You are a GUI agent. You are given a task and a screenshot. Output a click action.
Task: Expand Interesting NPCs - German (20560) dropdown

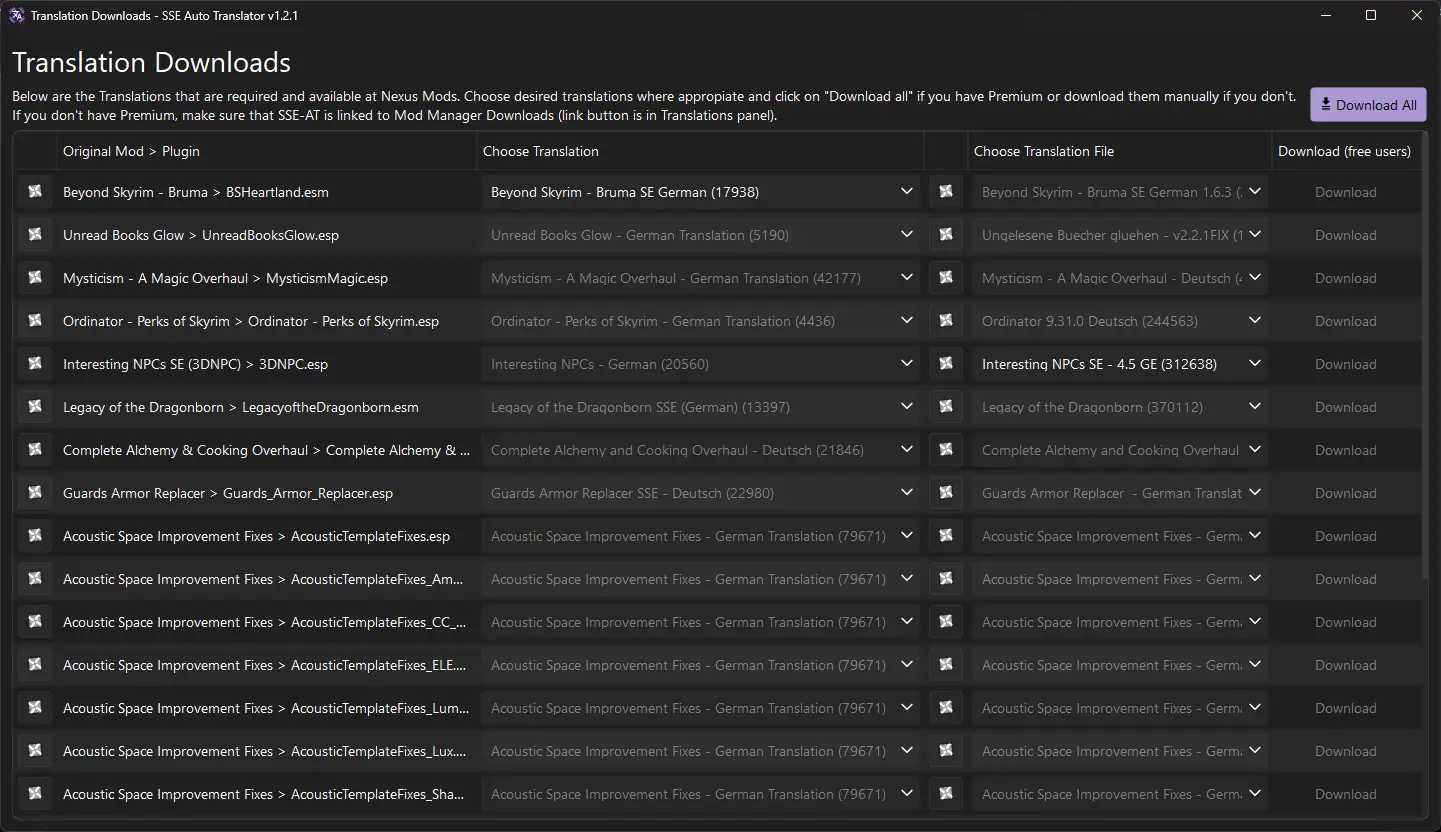(x=701, y=364)
